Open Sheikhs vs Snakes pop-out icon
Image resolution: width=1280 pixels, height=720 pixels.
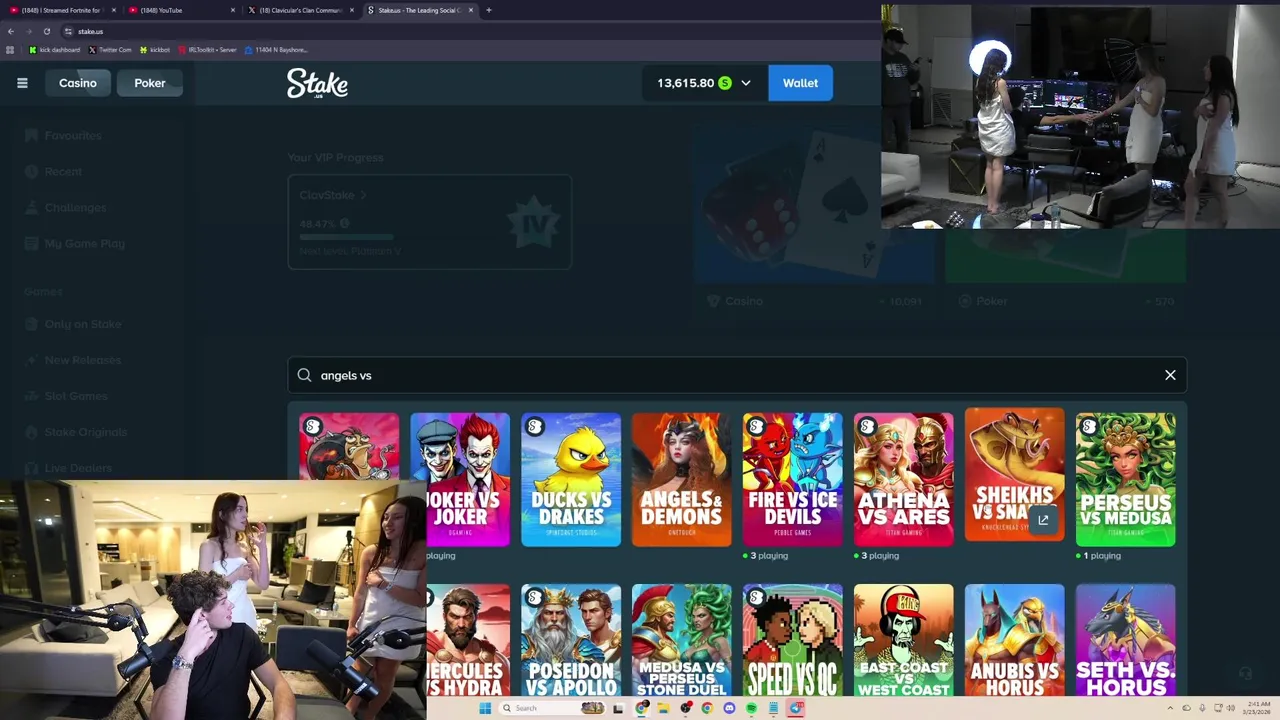(1043, 519)
